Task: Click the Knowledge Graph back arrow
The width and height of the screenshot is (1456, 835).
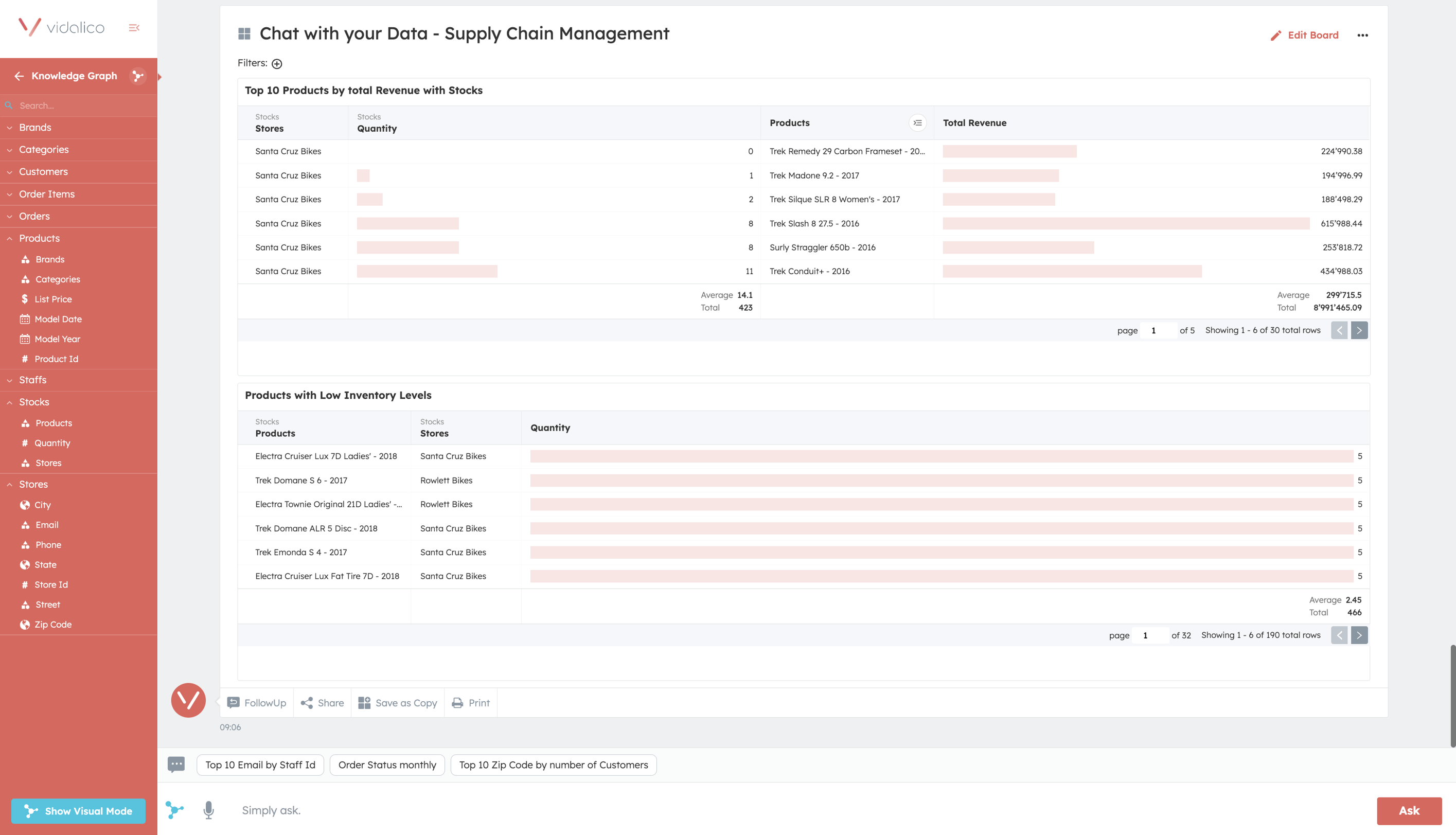Action: (19, 76)
